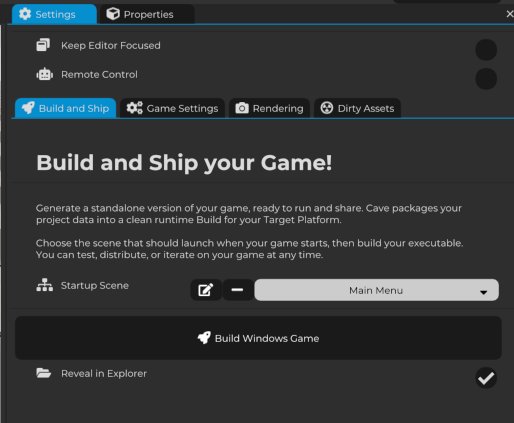Click the dropdown arrow on Main Menu selector

[x=484, y=292]
